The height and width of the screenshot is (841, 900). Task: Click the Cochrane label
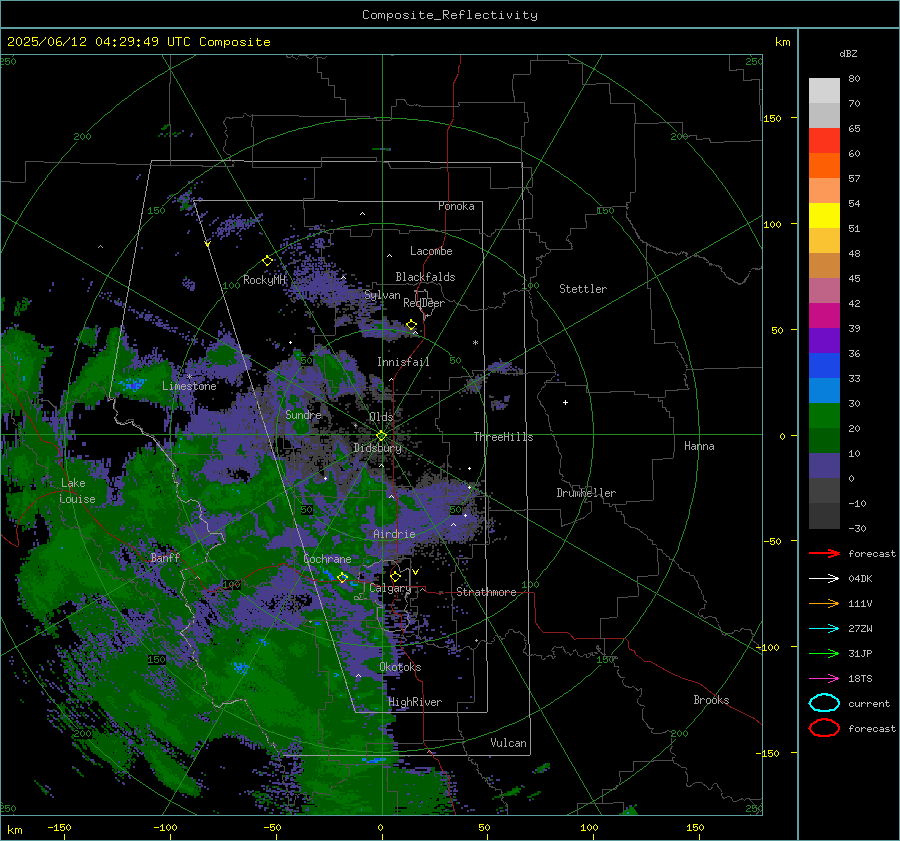tap(327, 559)
